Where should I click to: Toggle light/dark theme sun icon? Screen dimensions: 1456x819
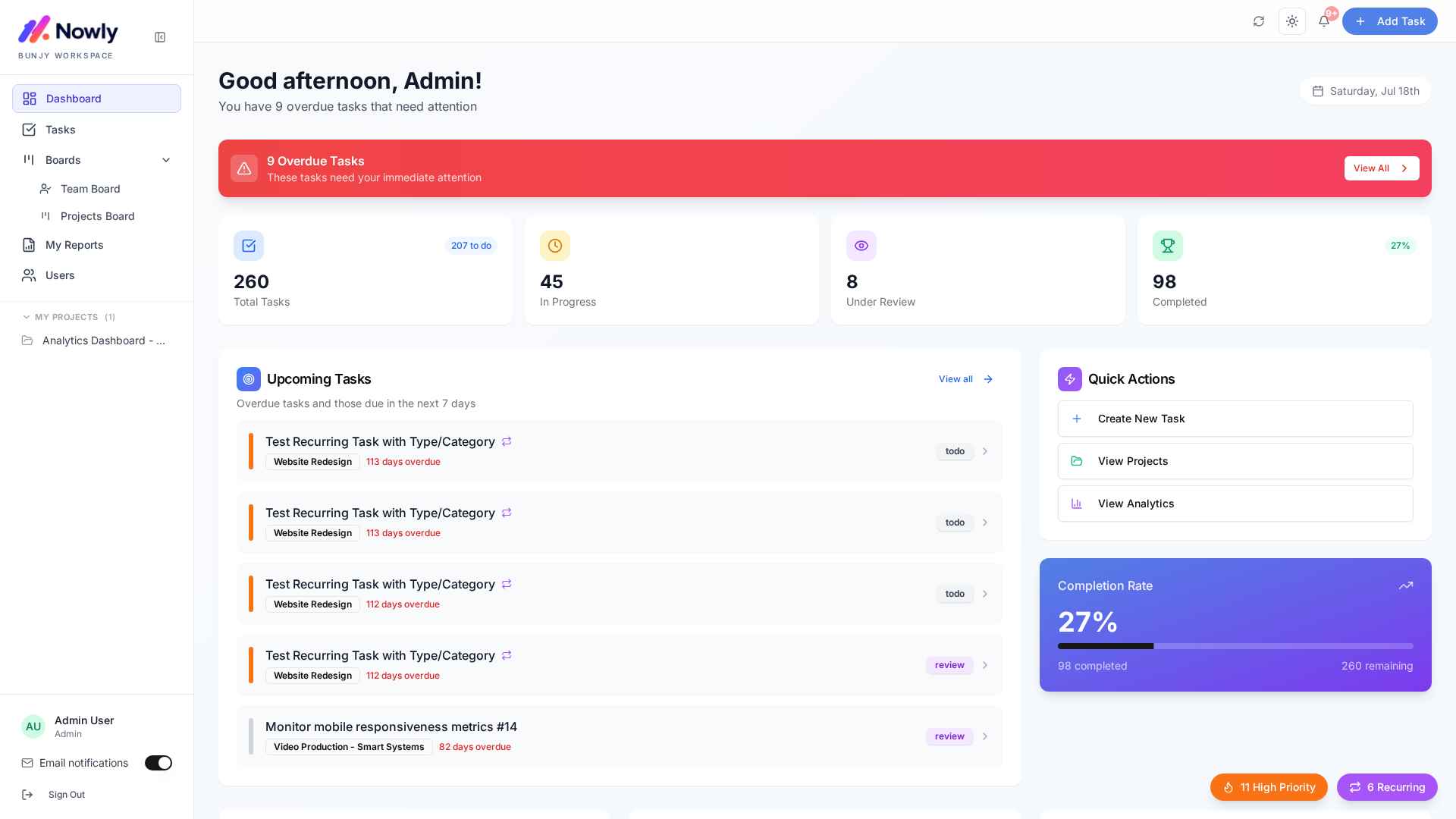[1292, 21]
